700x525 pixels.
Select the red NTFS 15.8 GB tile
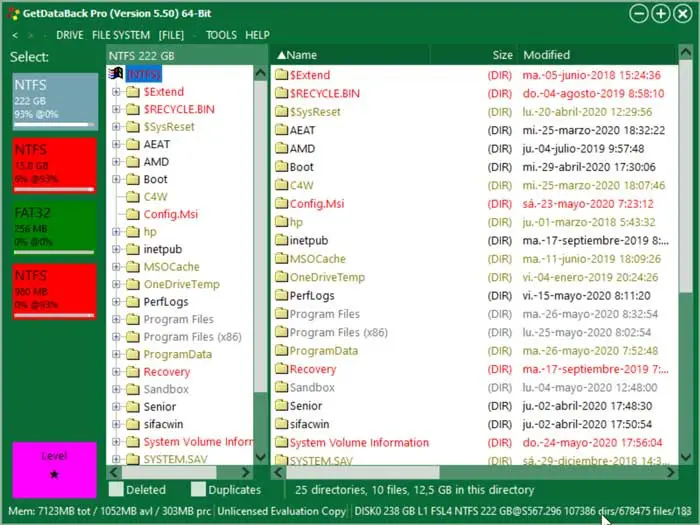pos(54,165)
